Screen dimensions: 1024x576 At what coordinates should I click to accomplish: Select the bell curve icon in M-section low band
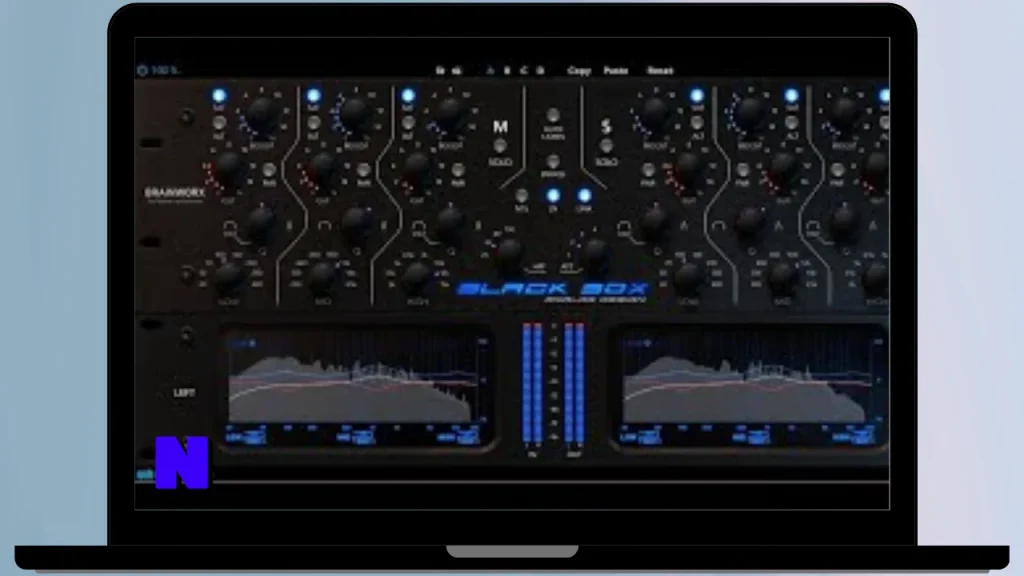point(230,227)
